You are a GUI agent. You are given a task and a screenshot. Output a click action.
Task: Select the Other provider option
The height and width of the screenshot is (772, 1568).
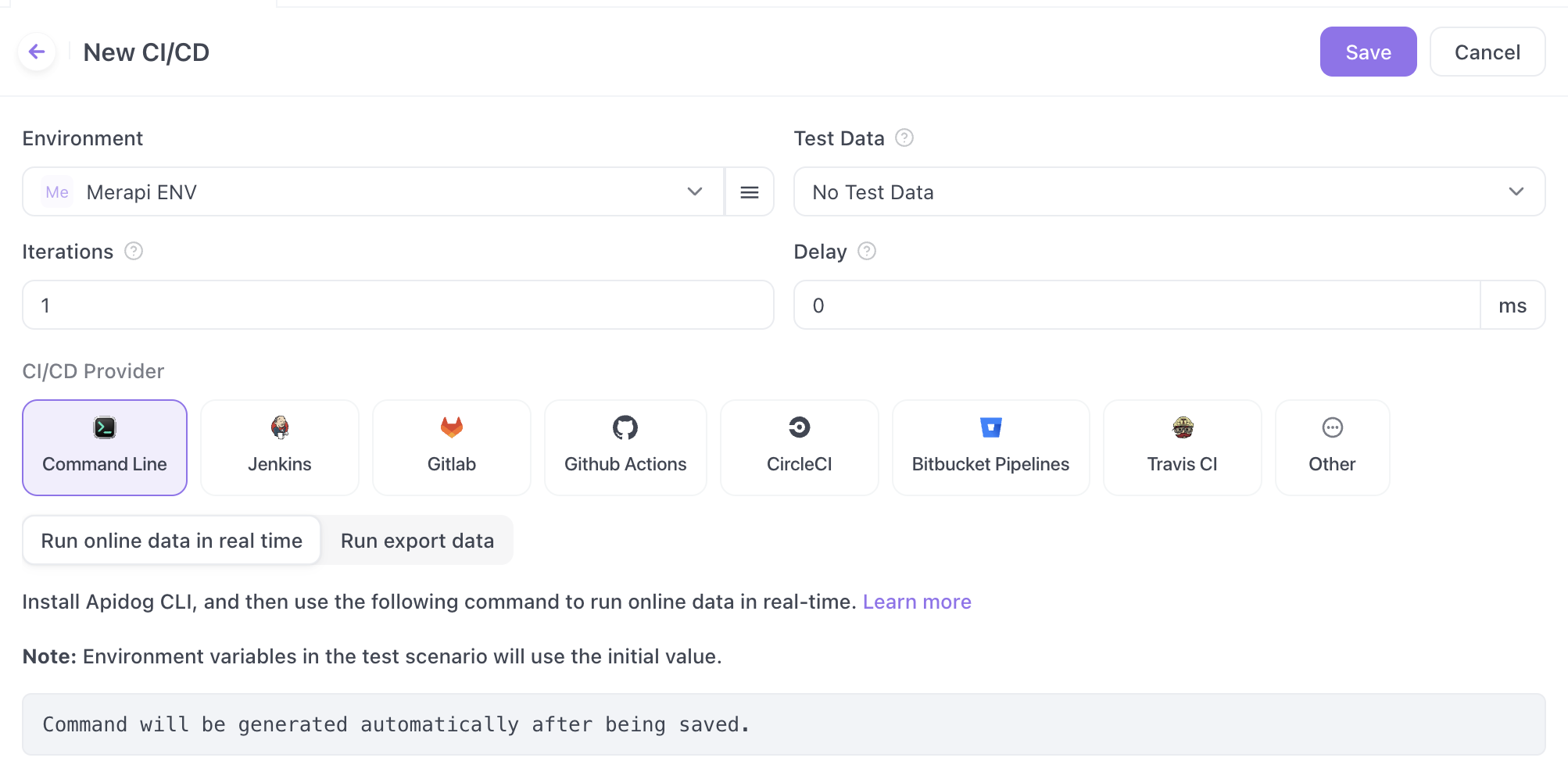pyautogui.click(x=1331, y=447)
